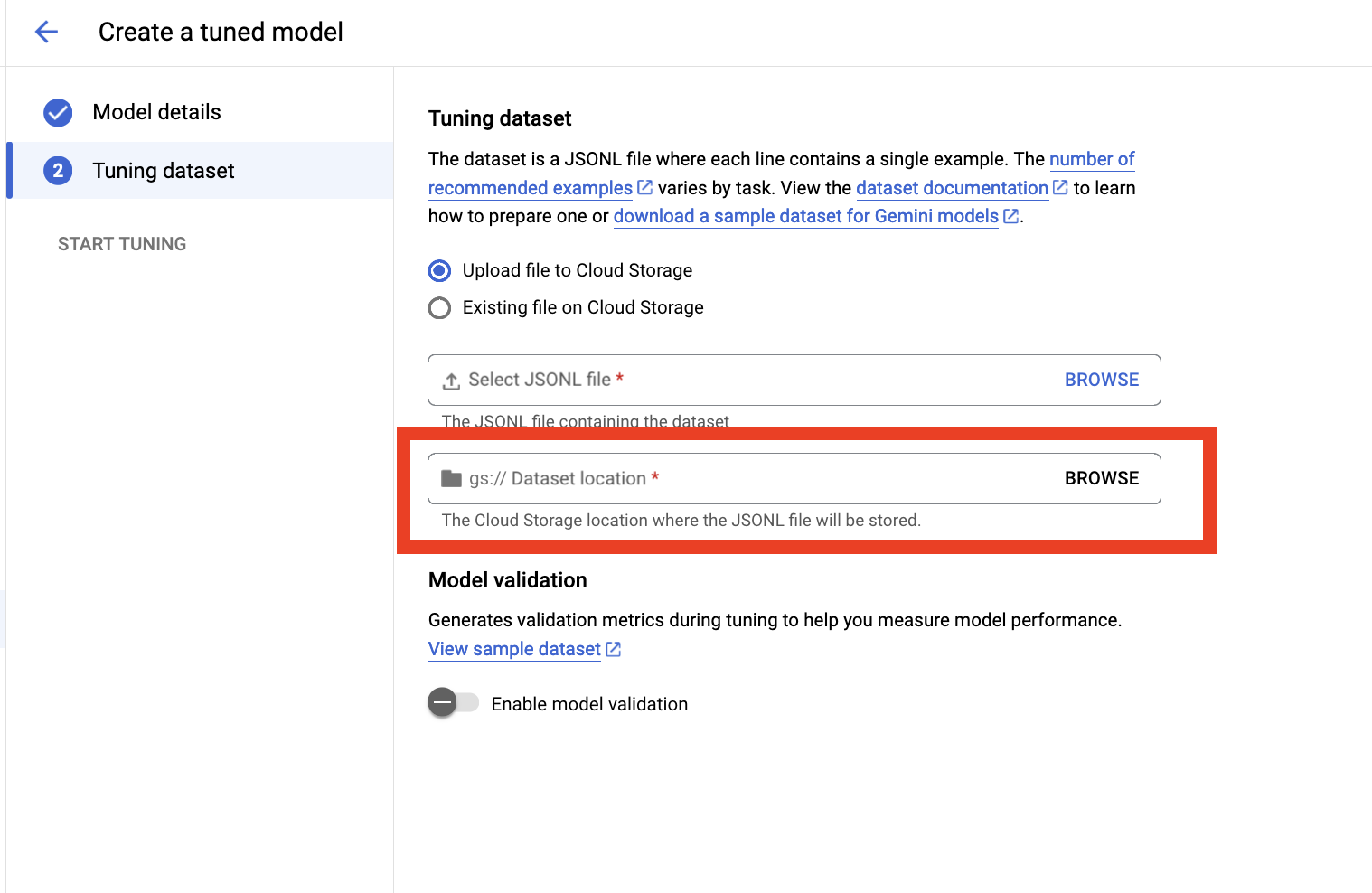1372x893 pixels.
Task: Click BROWSE for Dataset location
Action: pyautogui.click(x=1101, y=478)
